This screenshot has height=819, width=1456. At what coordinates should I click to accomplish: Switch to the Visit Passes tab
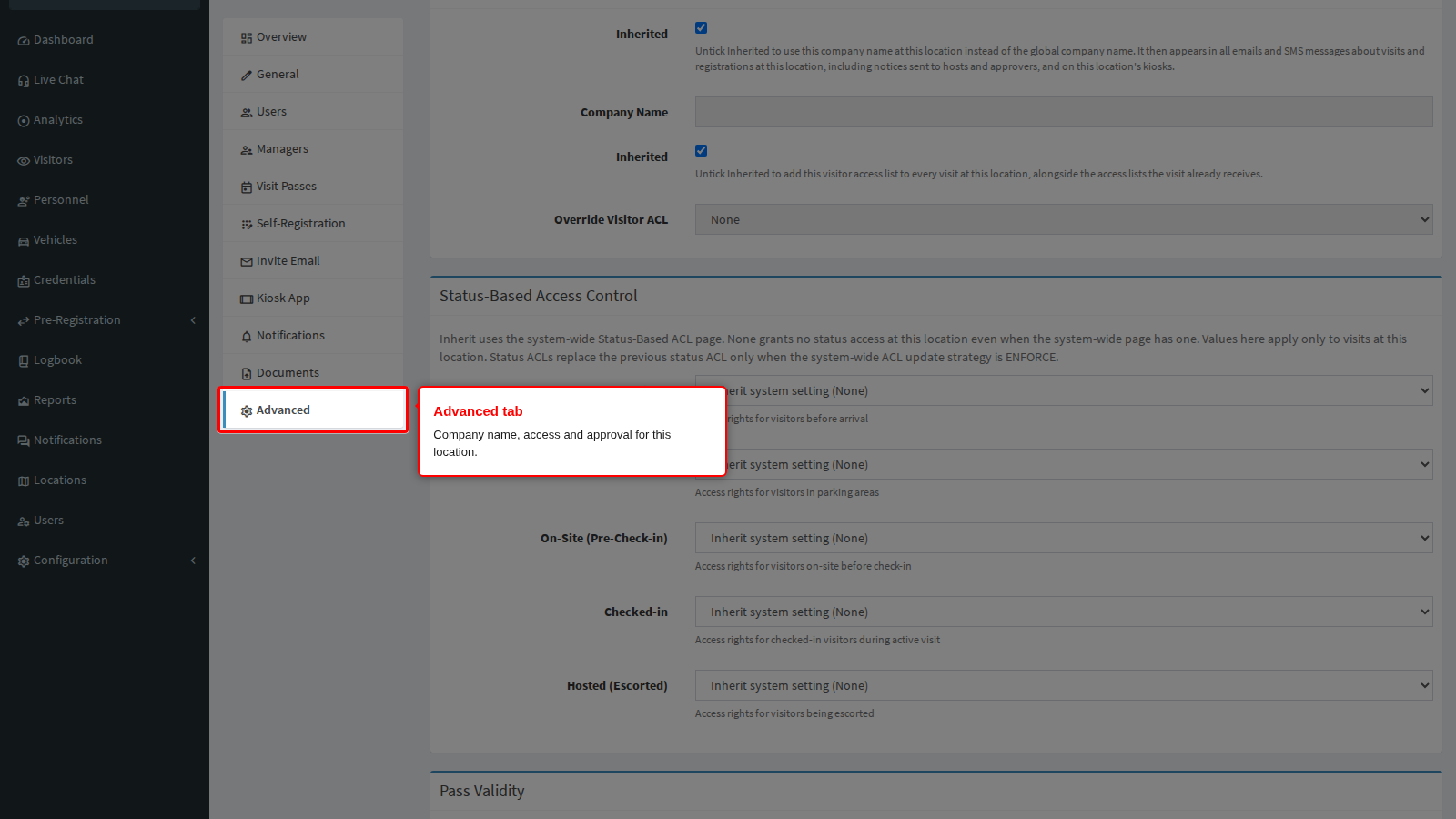coord(313,187)
